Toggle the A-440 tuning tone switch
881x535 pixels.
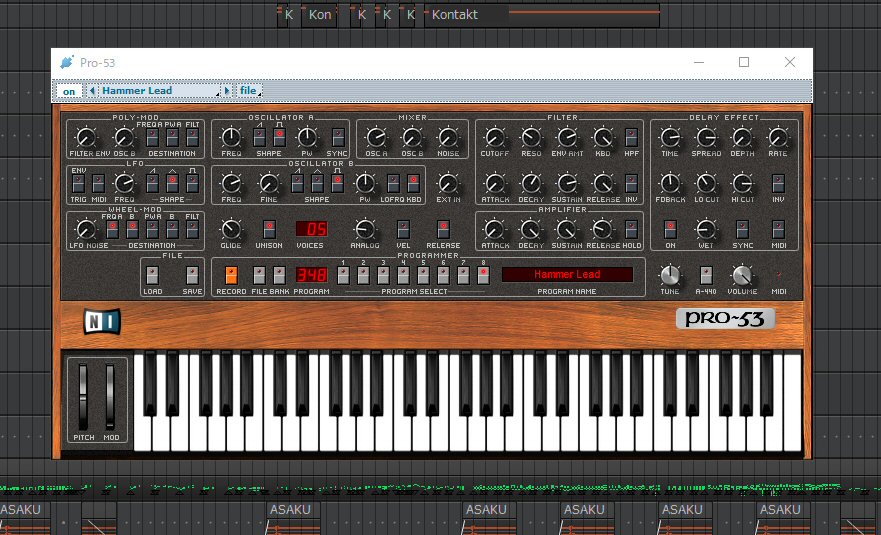pyautogui.click(x=706, y=275)
